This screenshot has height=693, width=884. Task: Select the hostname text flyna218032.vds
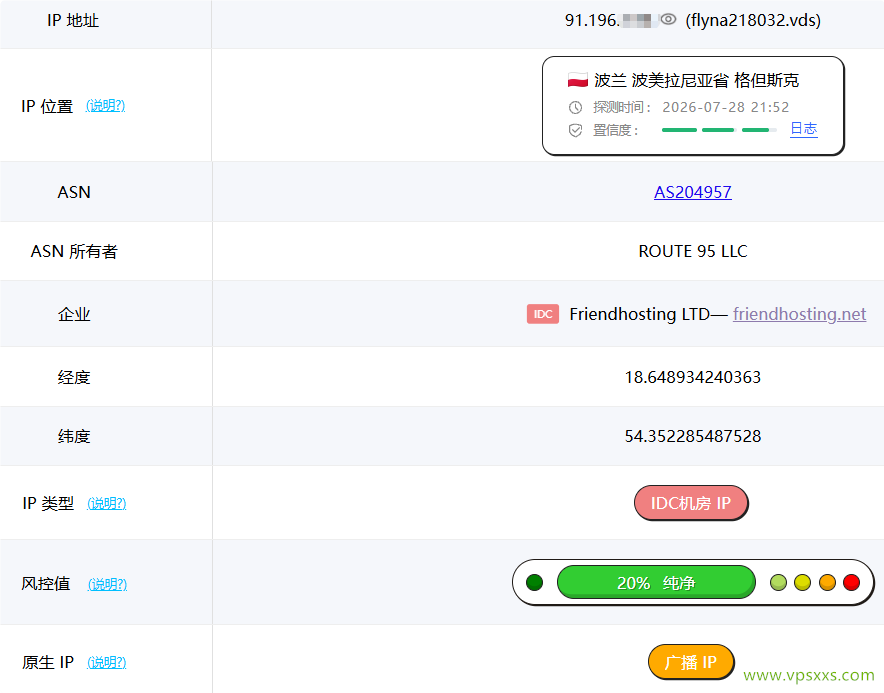[753, 20]
